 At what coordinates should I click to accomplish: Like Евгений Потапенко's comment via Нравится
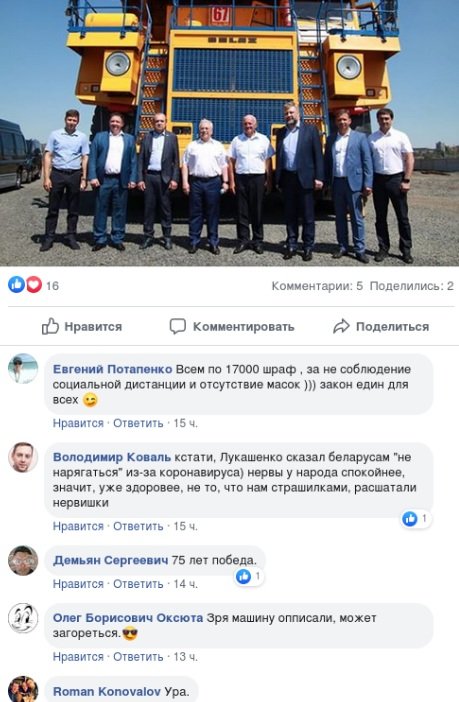coord(78,423)
